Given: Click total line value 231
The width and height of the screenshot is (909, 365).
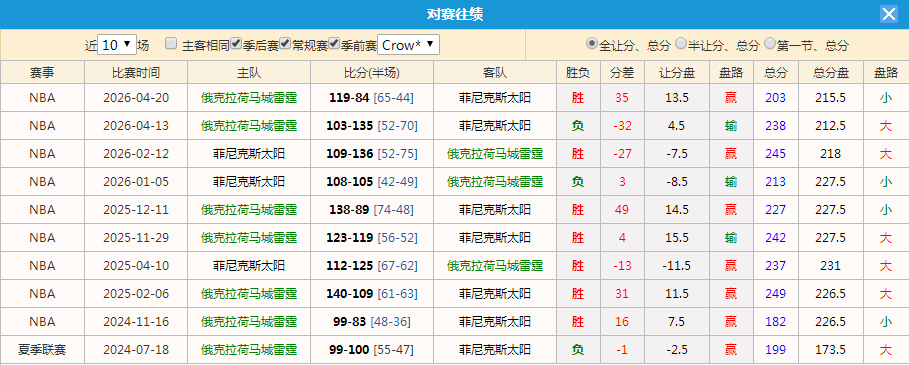Looking at the screenshot, I should 831,265.
